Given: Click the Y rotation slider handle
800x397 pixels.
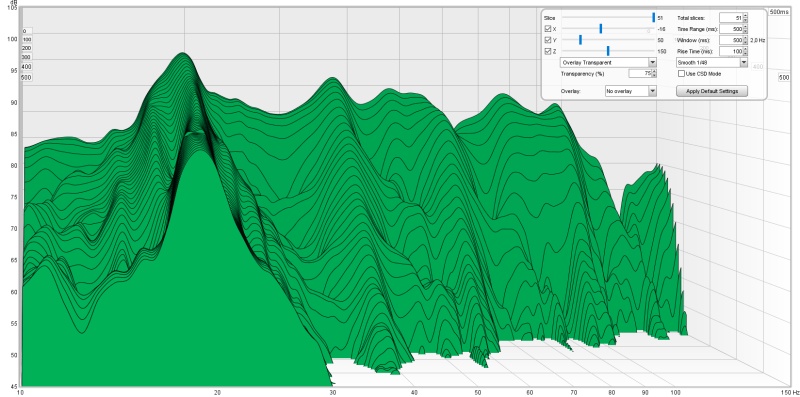Looking at the screenshot, I should click(580, 40).
